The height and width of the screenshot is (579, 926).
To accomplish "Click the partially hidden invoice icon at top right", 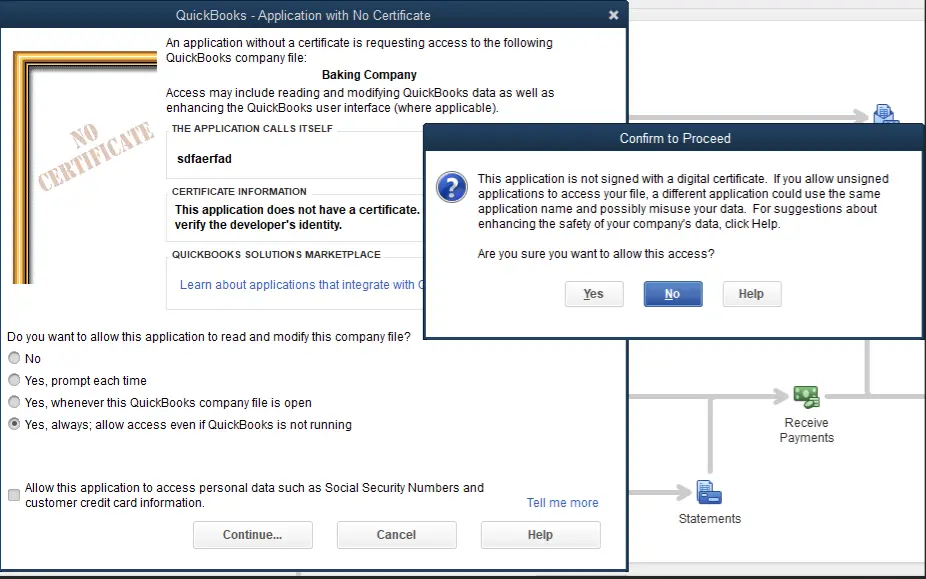I will pos(886,113).
